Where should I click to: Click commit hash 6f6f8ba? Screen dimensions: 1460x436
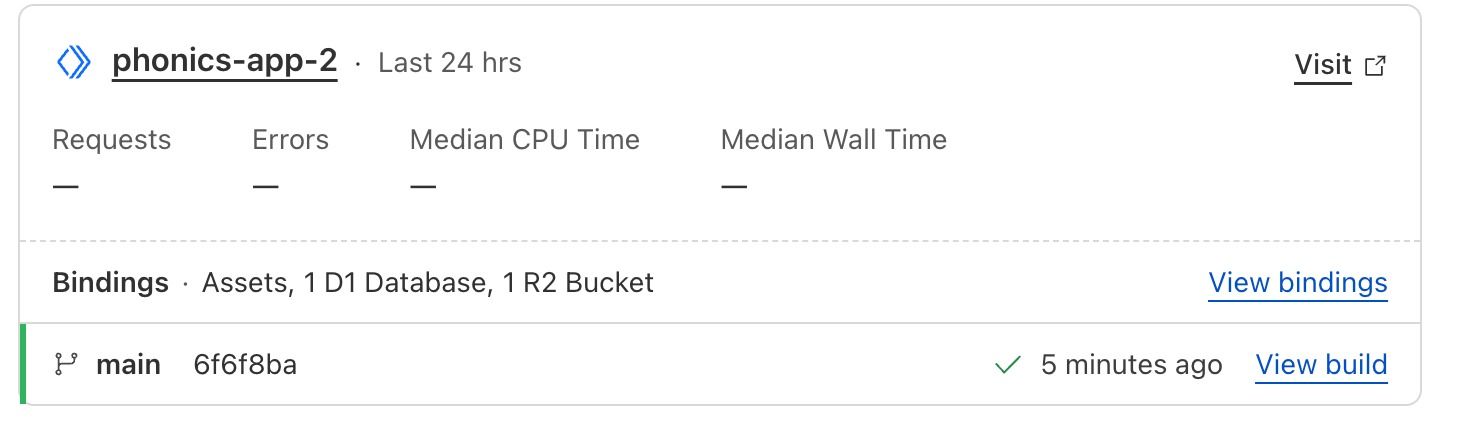tap(245, 365)
